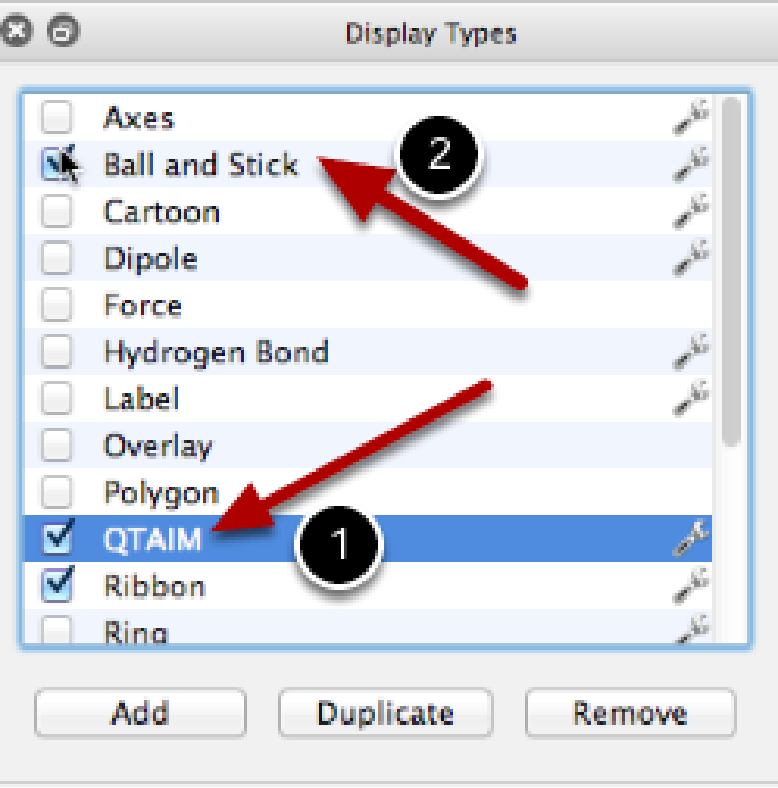Select the Dipole row label
The height and width of the screenshot is (788, 778).
pos(150,259)
